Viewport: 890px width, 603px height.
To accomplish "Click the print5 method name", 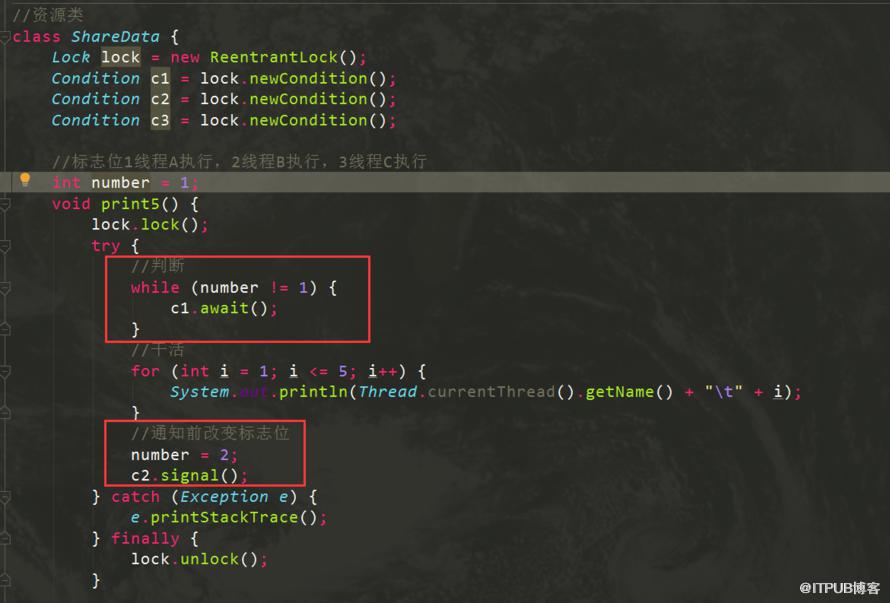I will click(x=131, y=204).
